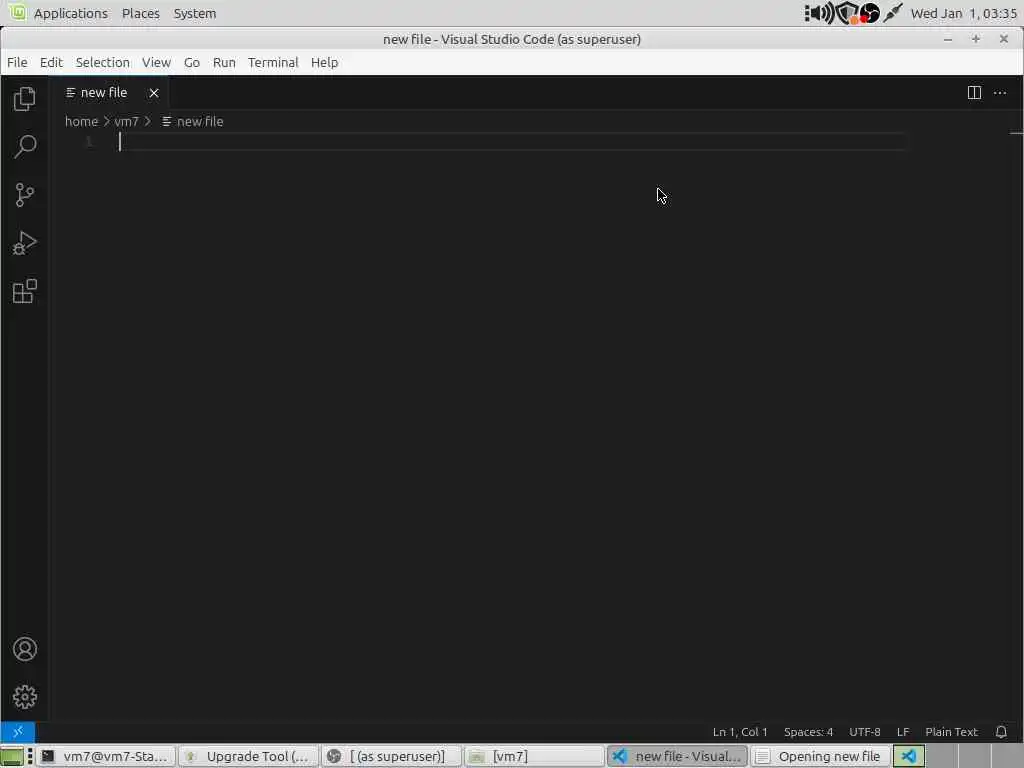Open the System menu in top panel
This screenshot has height=768, width=1024.
click(195, 13)
